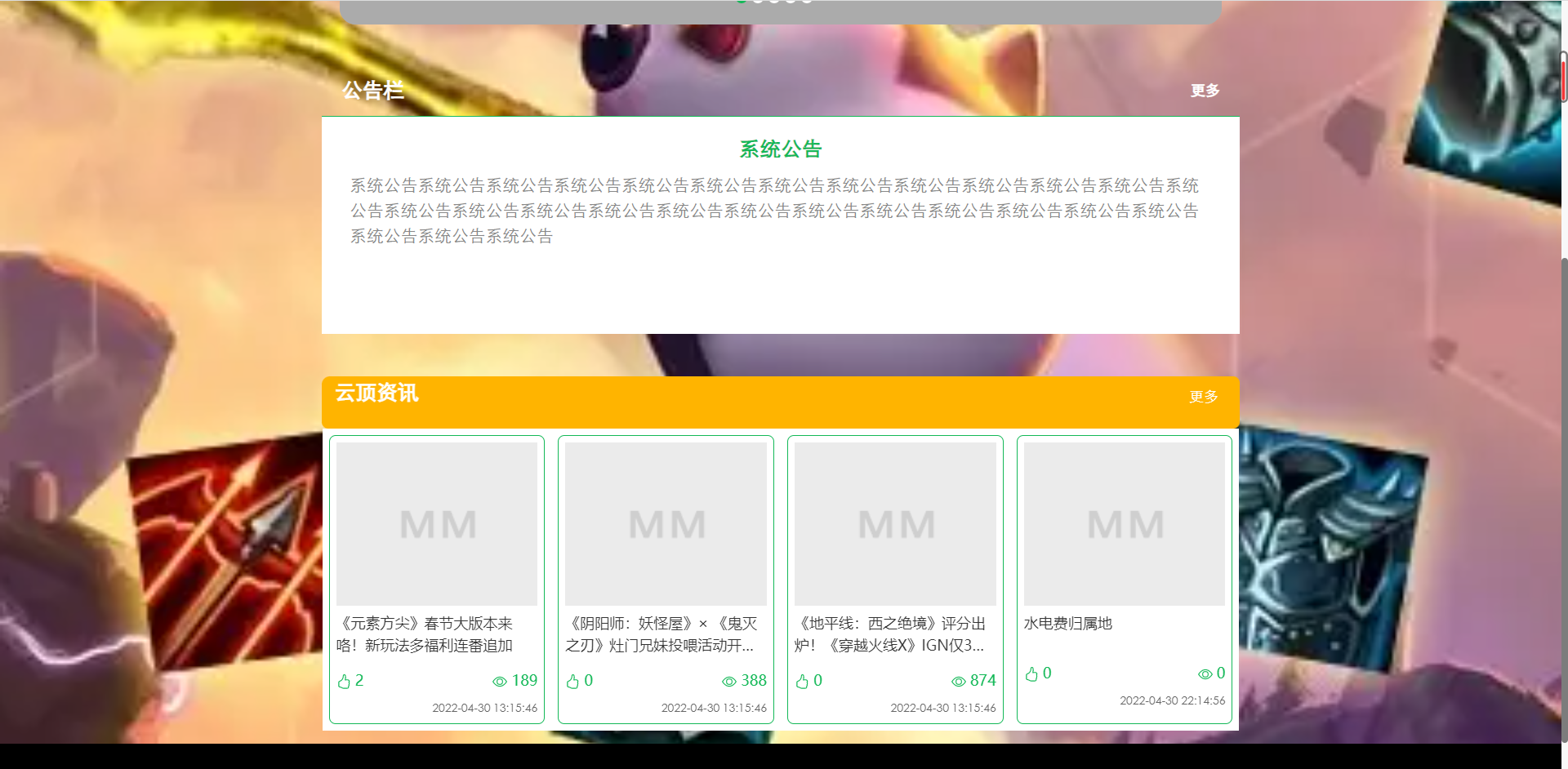Like the 地平线 article with thumbs-up

click(802, 681)
